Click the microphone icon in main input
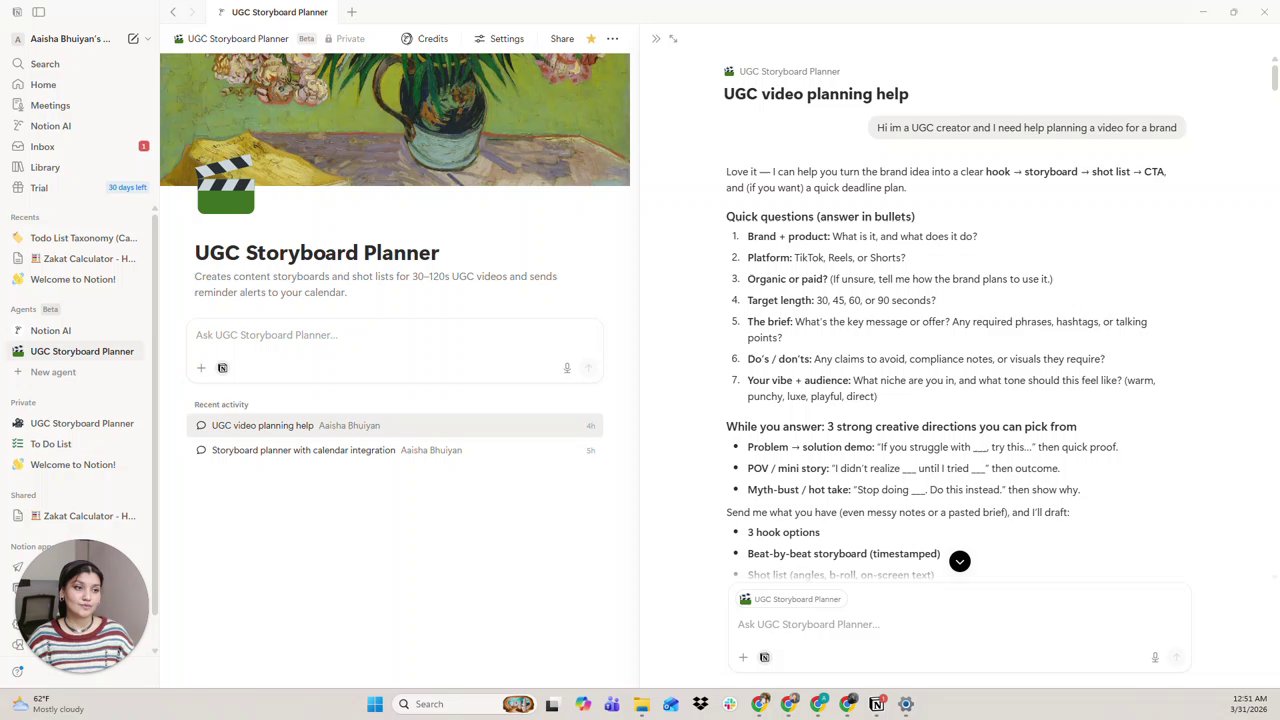Screen dimensions: 1280x720 tap(567, 368)
